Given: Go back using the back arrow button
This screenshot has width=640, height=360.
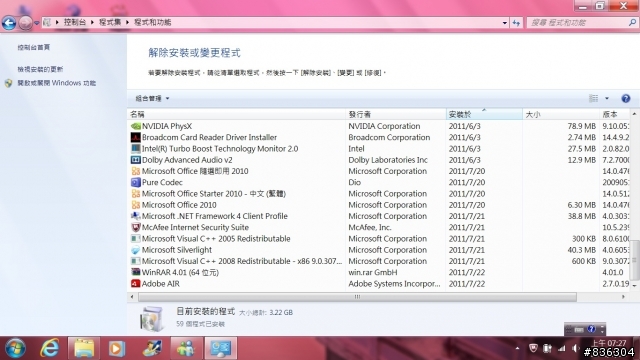Looking at the screenshot, I should (9, 23).
